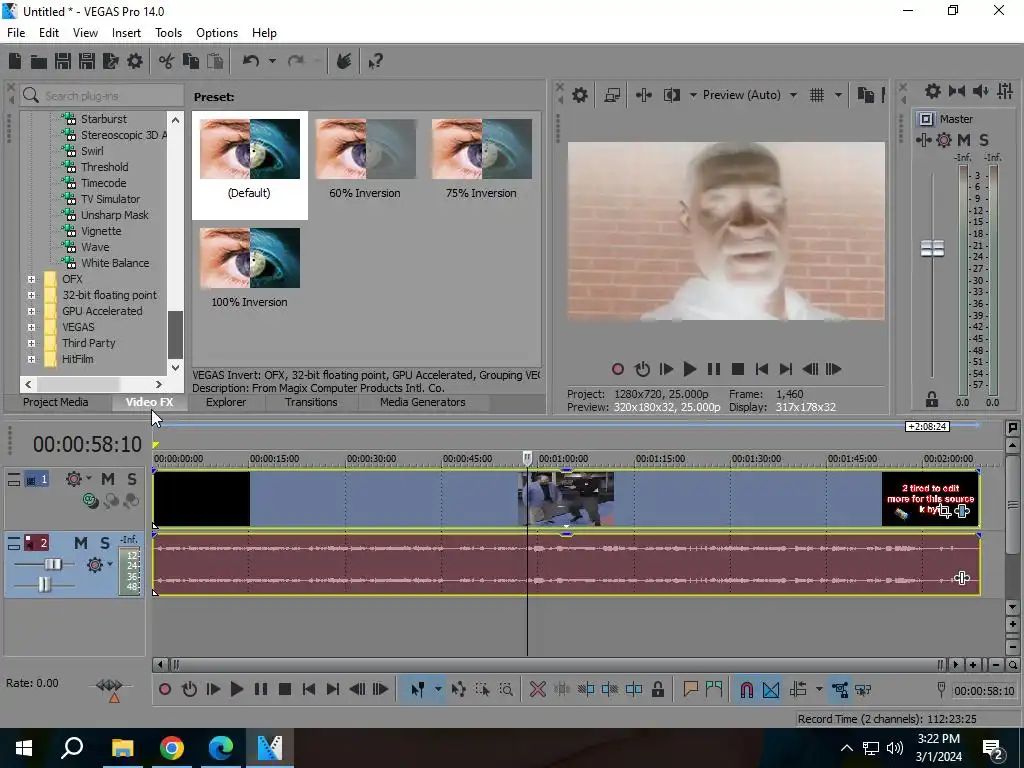Stop timeline playback in transport bar
Image resolution: width=1024 pixels, height=768 pixels.
285,690
